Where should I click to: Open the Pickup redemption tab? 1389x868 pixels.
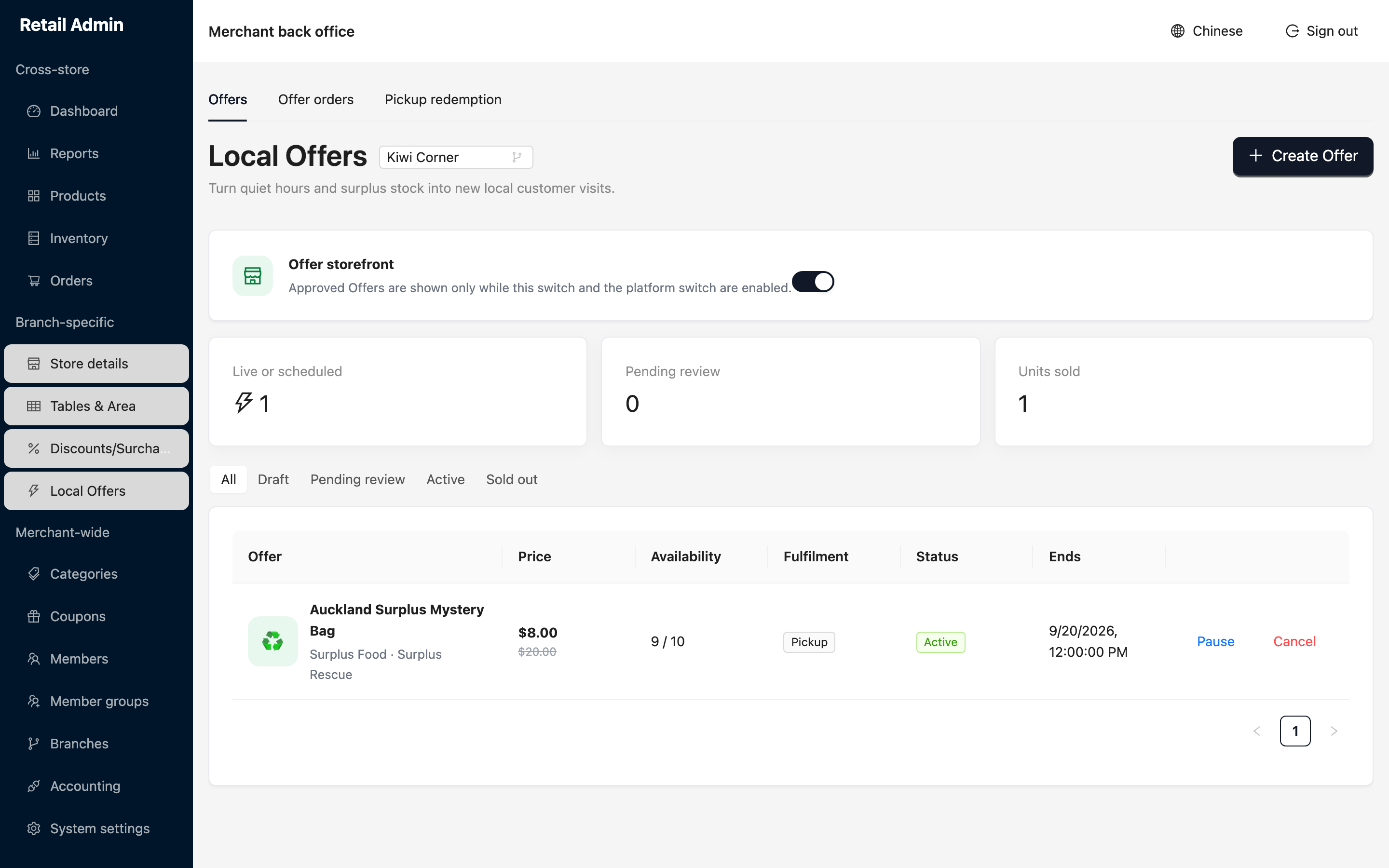pos(443,99)
